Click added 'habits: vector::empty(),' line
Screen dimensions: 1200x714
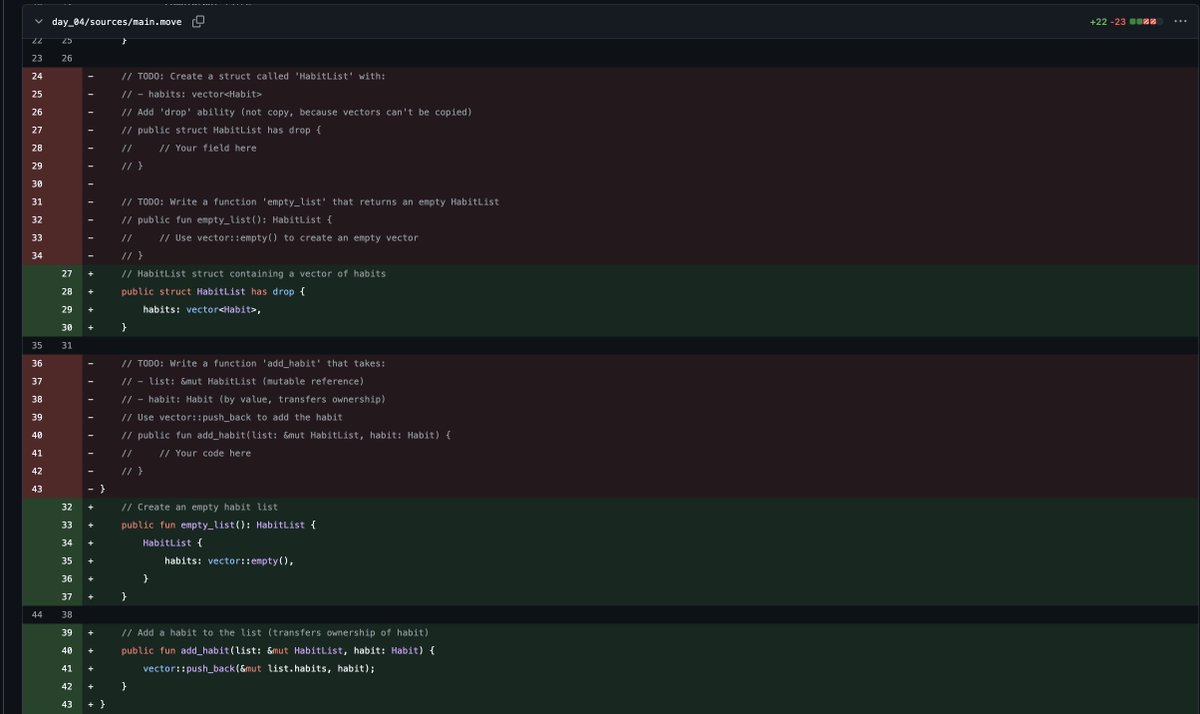(229, 562)
